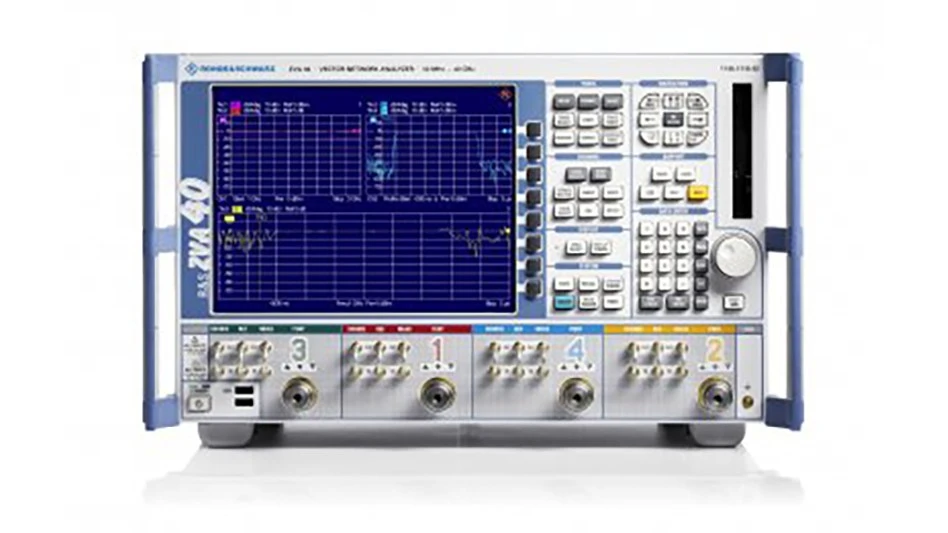The width and height of the screenshot is (948, 533).
Task: Click the magenta trace label in top-left diagram
Action: click(x=237, y=103)
